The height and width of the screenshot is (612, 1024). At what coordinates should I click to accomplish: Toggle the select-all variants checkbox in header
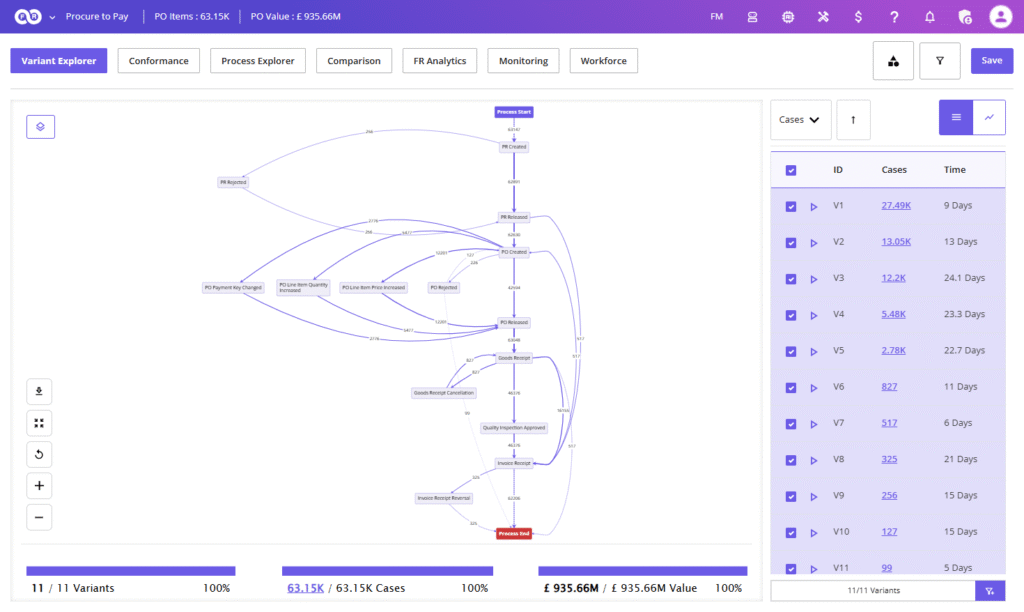(x=791, y=170)
